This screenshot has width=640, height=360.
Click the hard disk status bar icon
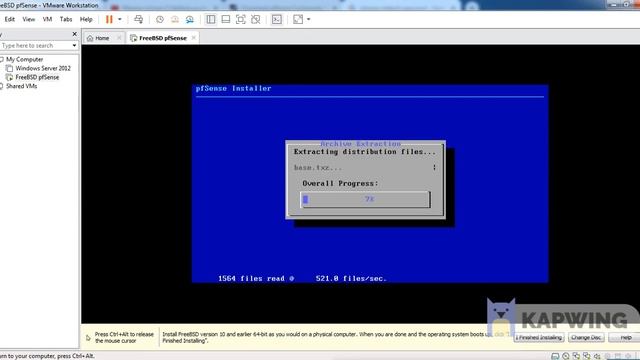point(555,356)
